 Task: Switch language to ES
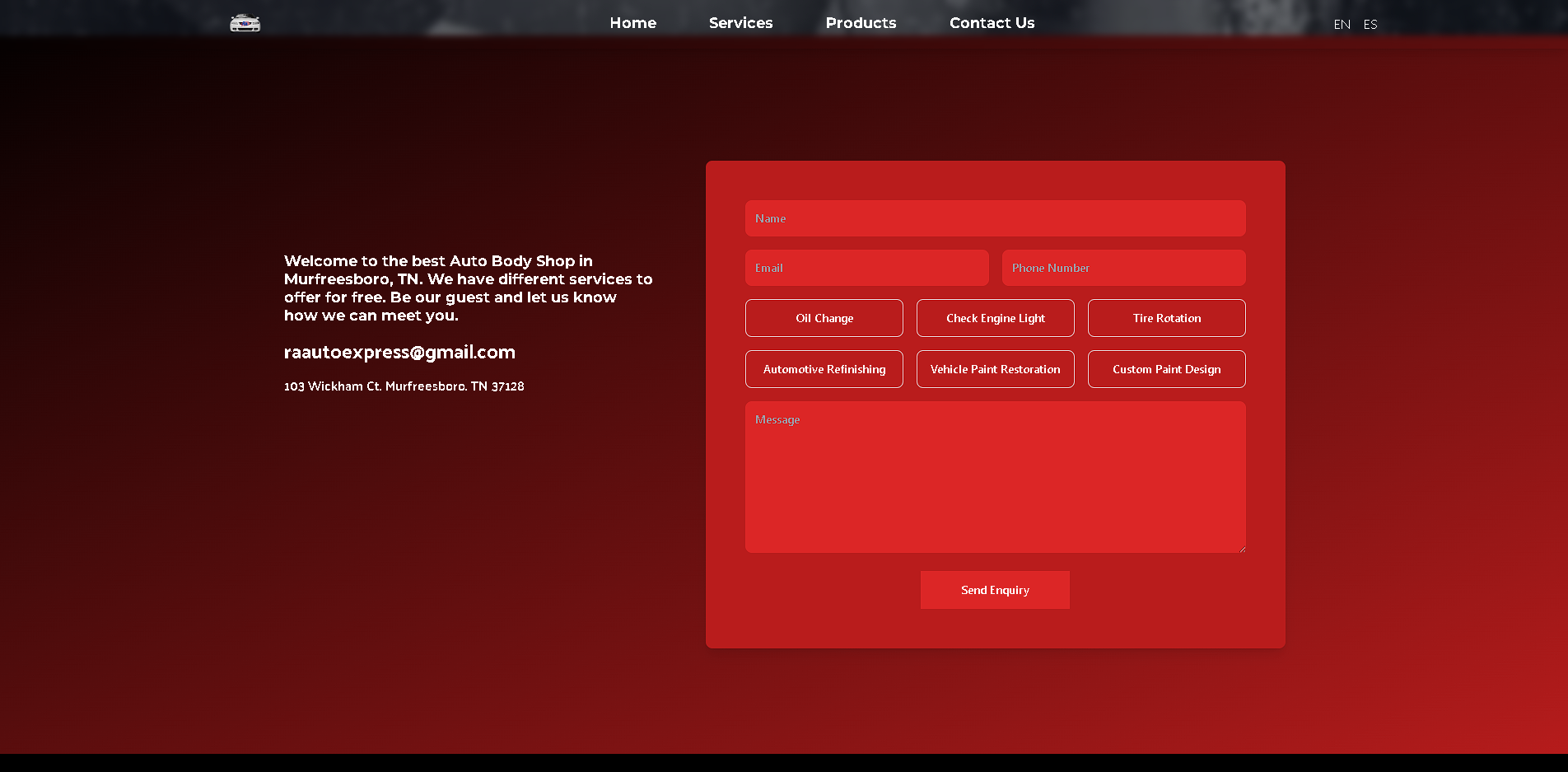(1370, 25)
